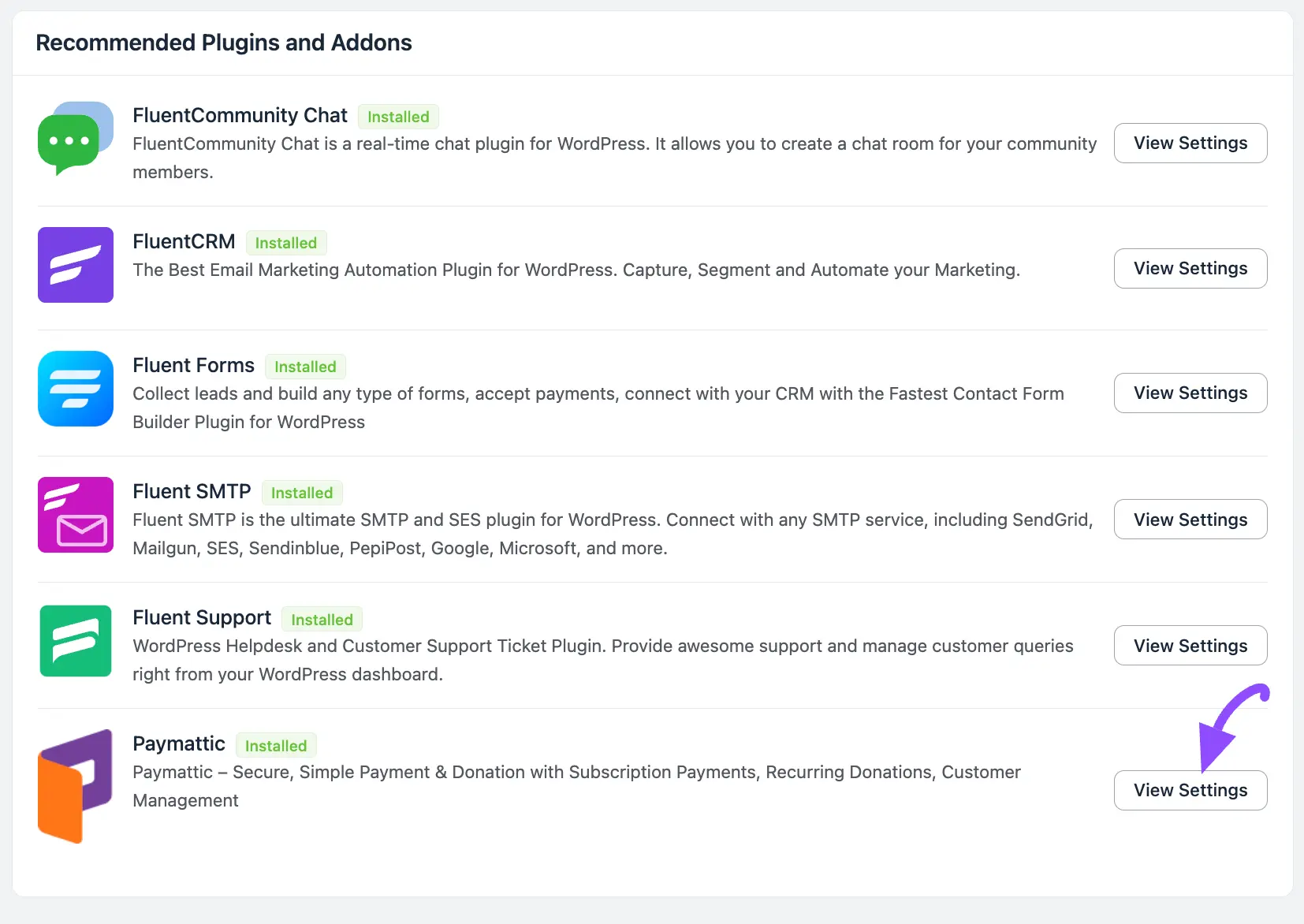Click the Fluent SMTP SendGrid description text

[613, 534]
